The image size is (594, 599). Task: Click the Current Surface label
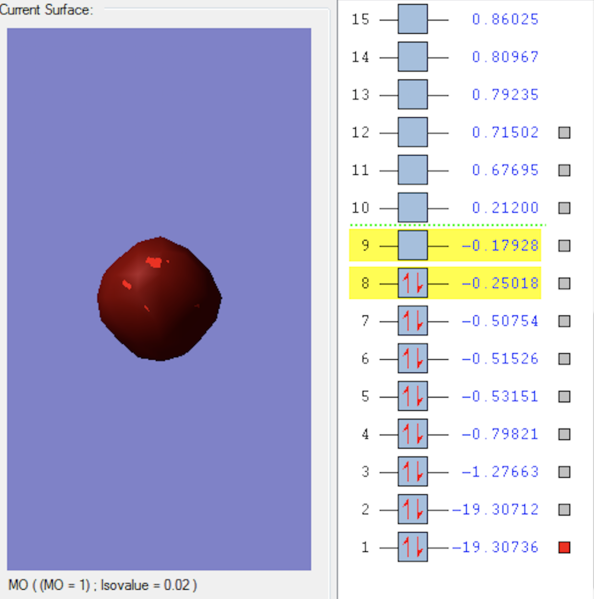coord(46,10)
